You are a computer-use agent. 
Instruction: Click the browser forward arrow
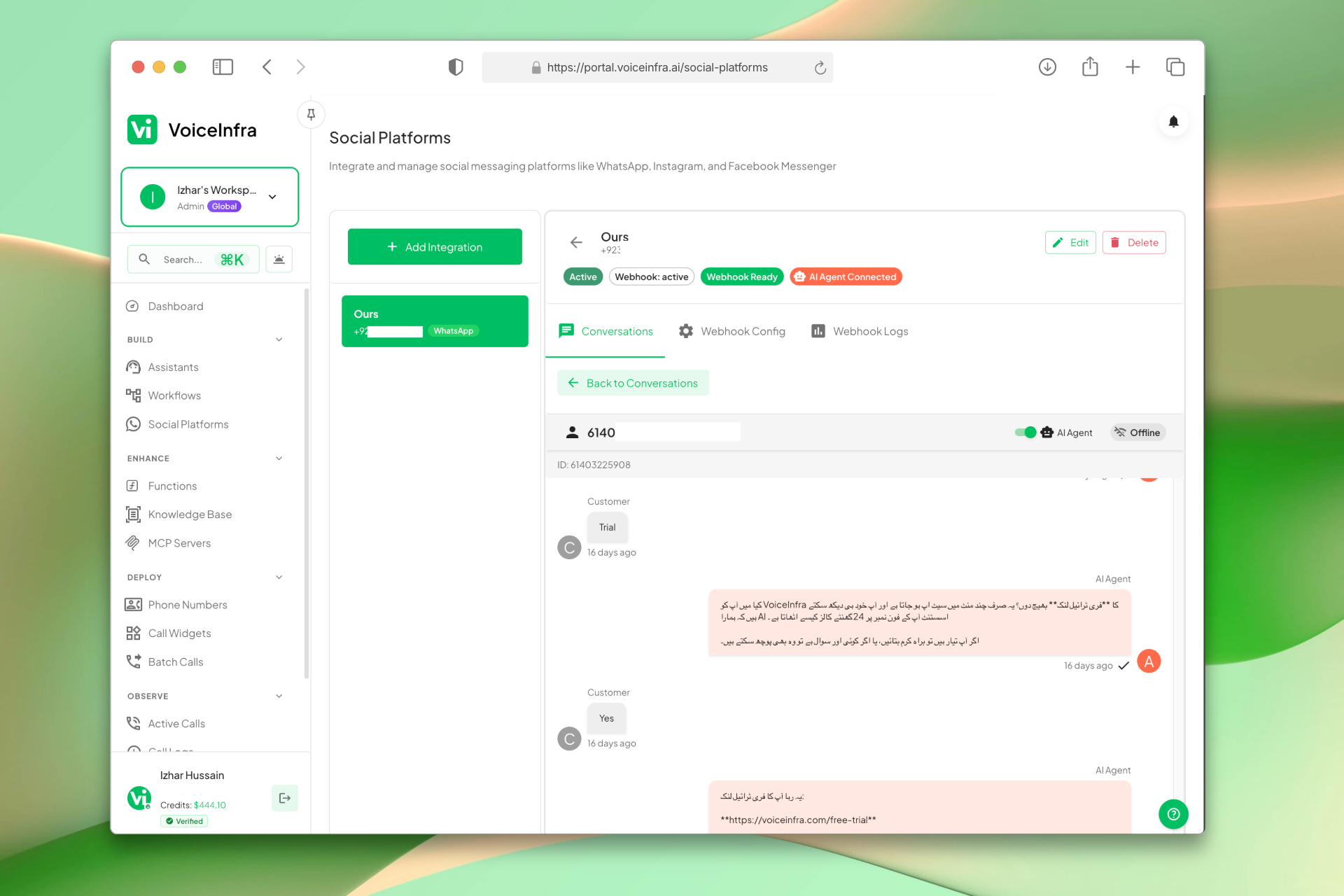click(301, 67)
